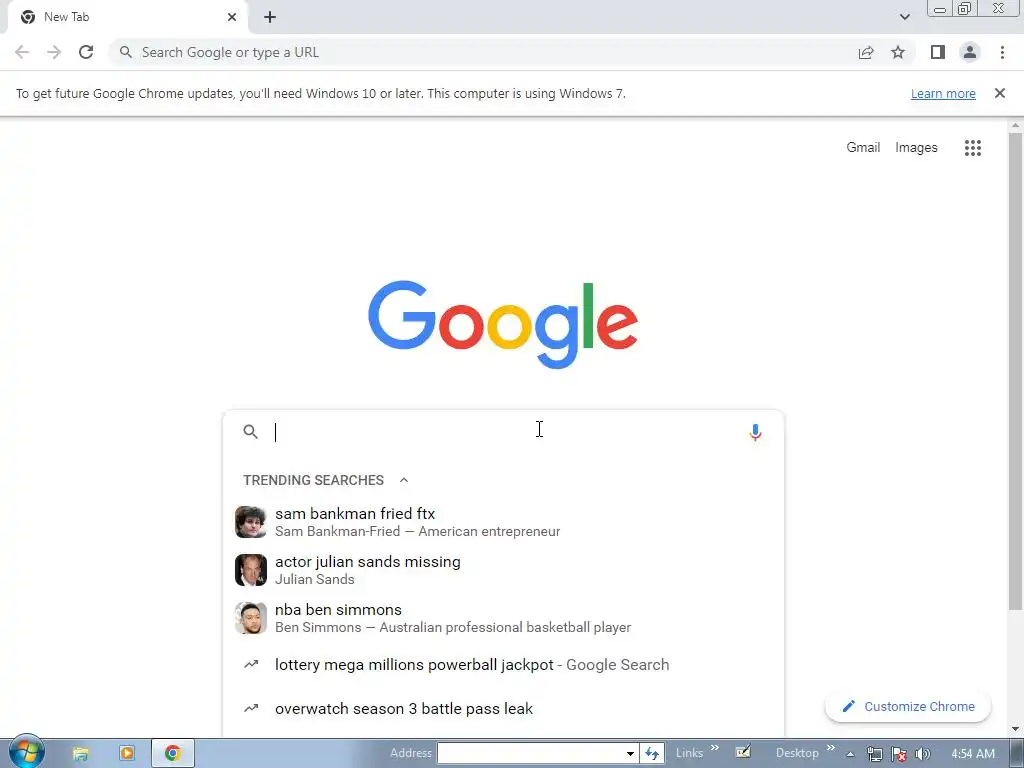The width and height of the screenshot is (1024, 768).
Task: Open the Address bar dropdown in taskbar
Action: tap(630, 753)
